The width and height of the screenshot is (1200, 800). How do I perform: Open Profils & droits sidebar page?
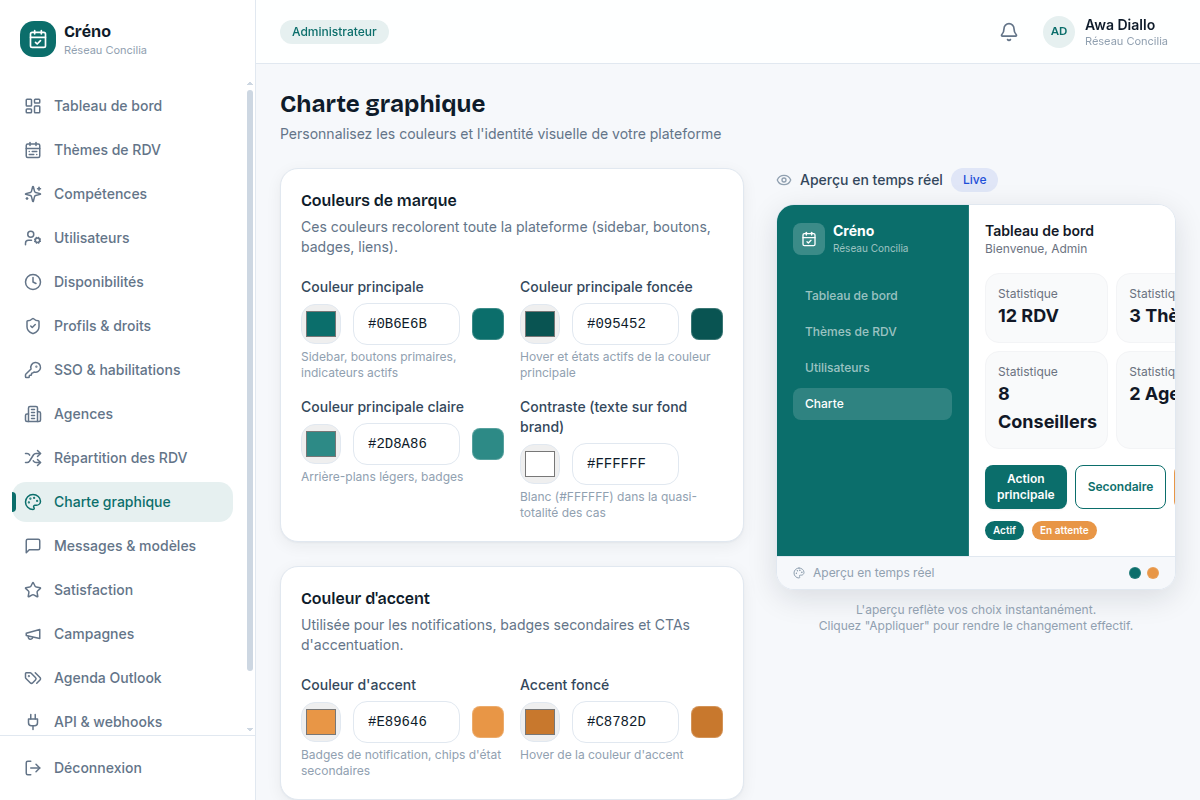point(122,326)
